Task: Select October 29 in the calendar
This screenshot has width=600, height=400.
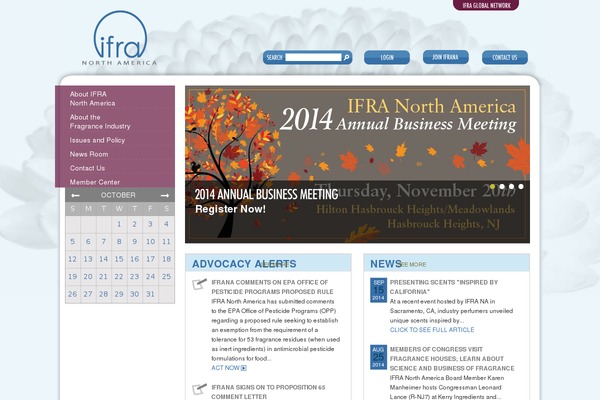Action: point(119,294)
